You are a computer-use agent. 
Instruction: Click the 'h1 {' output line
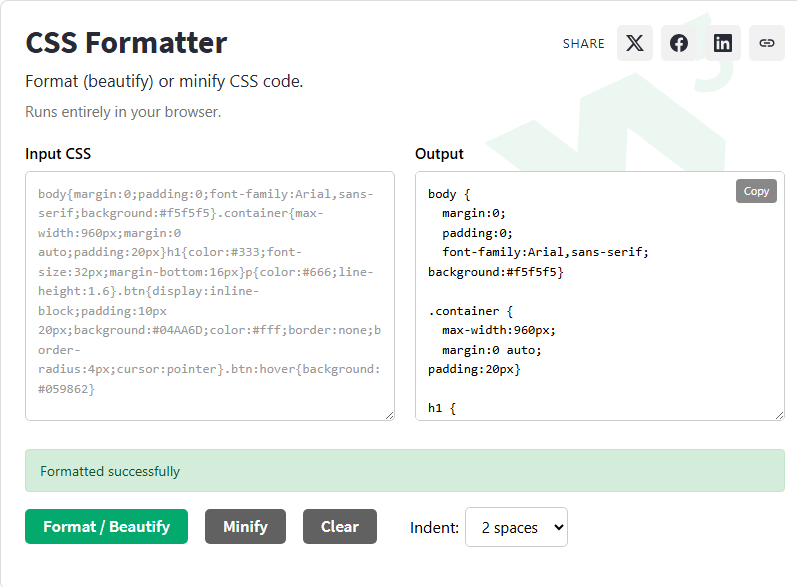coord(442,408)
